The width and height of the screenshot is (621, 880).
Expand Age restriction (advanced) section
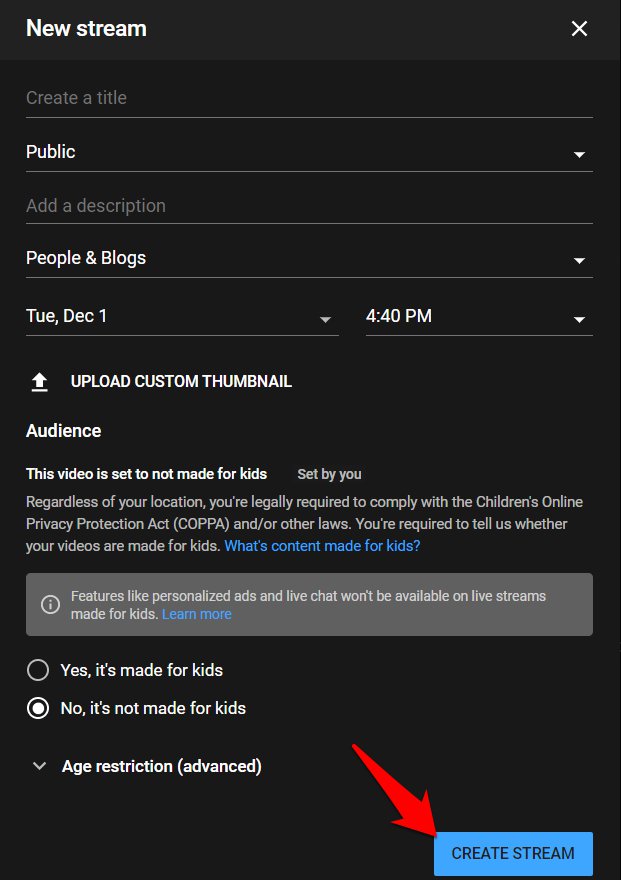tap(161, 766)
